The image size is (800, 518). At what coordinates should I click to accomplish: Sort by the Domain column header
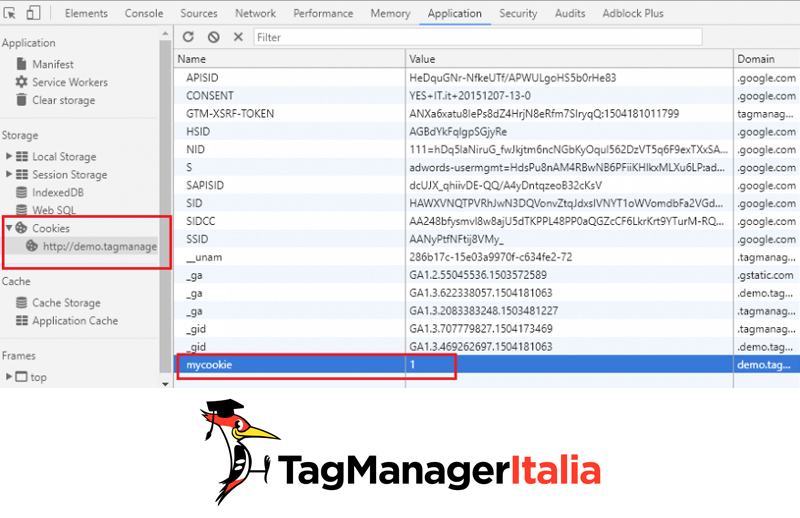coord(767,59)
